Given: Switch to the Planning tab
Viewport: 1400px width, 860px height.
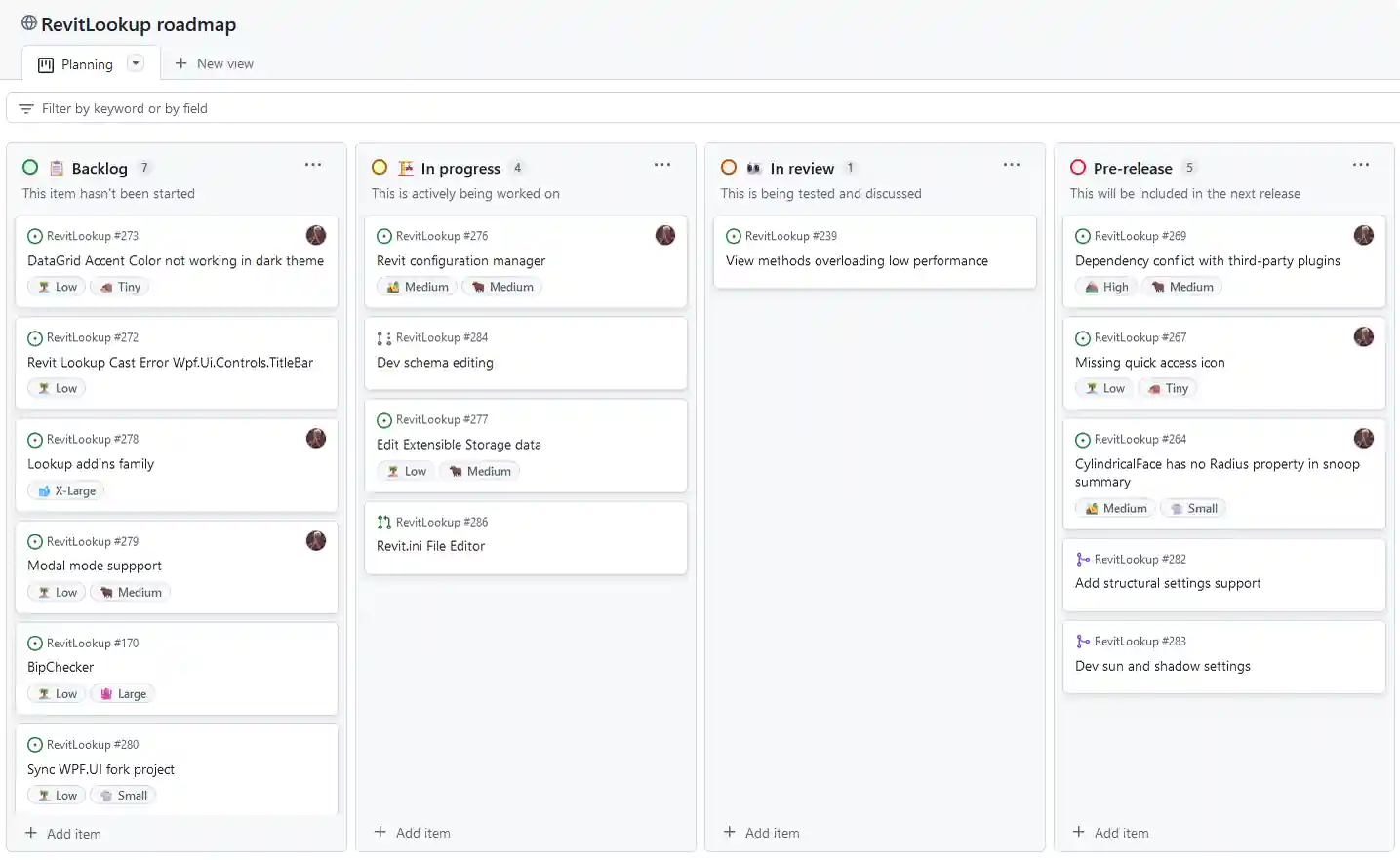Looking at the screenshot, I should pos(88,63).
